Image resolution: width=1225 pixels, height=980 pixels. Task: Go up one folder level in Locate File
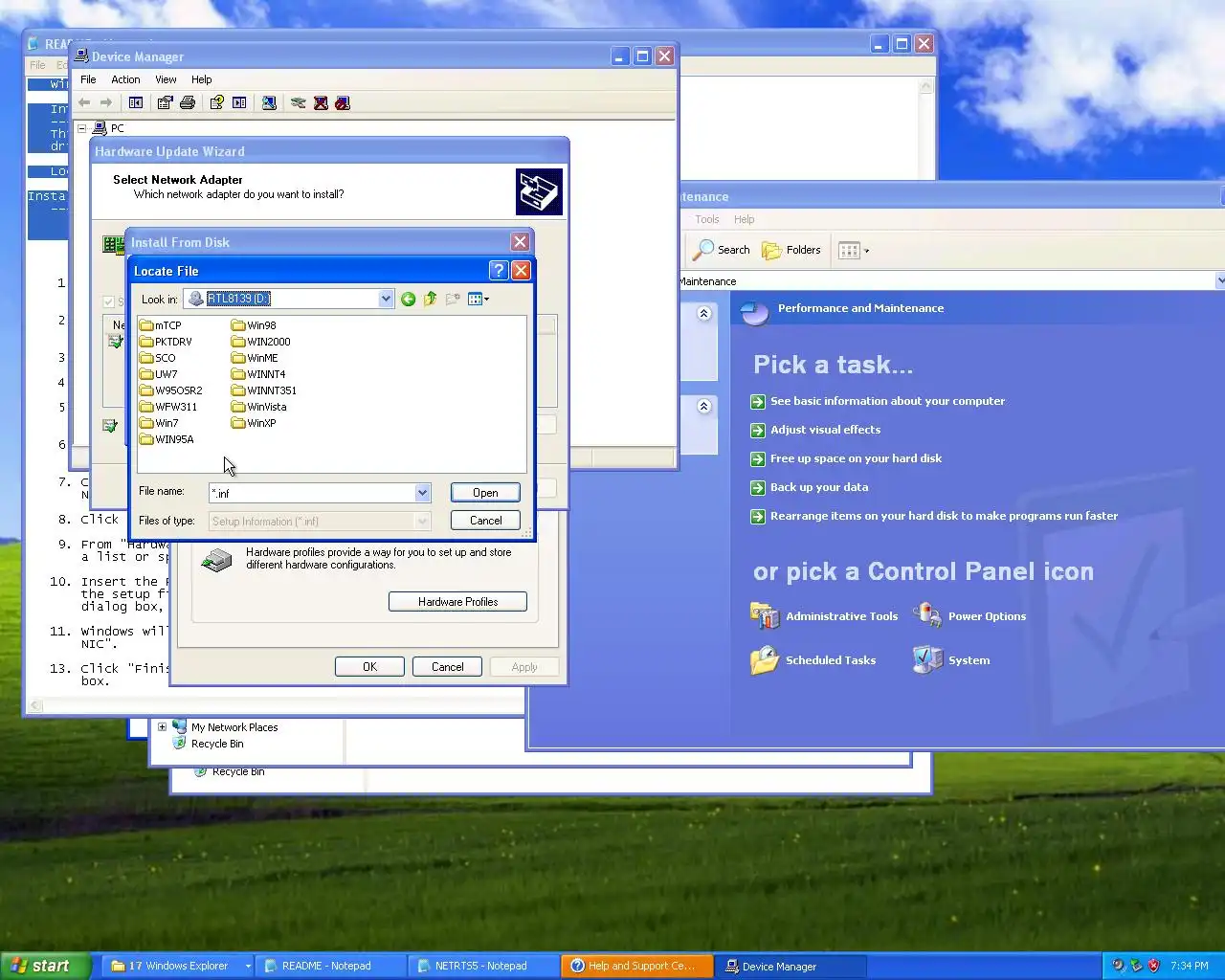point(431,300)
